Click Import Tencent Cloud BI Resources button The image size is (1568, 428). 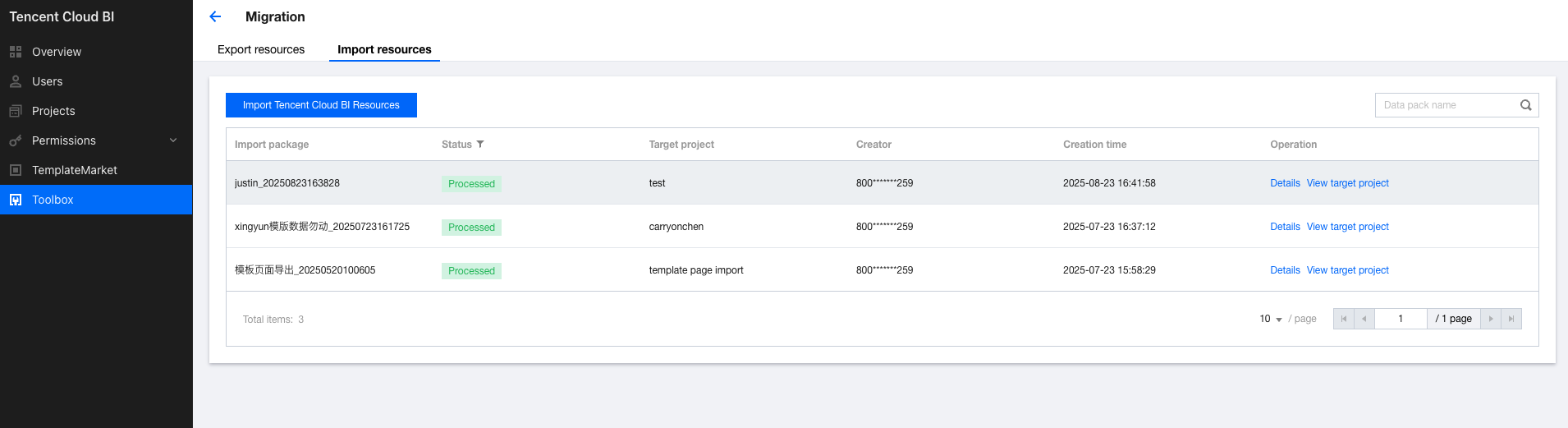point(321,105)
